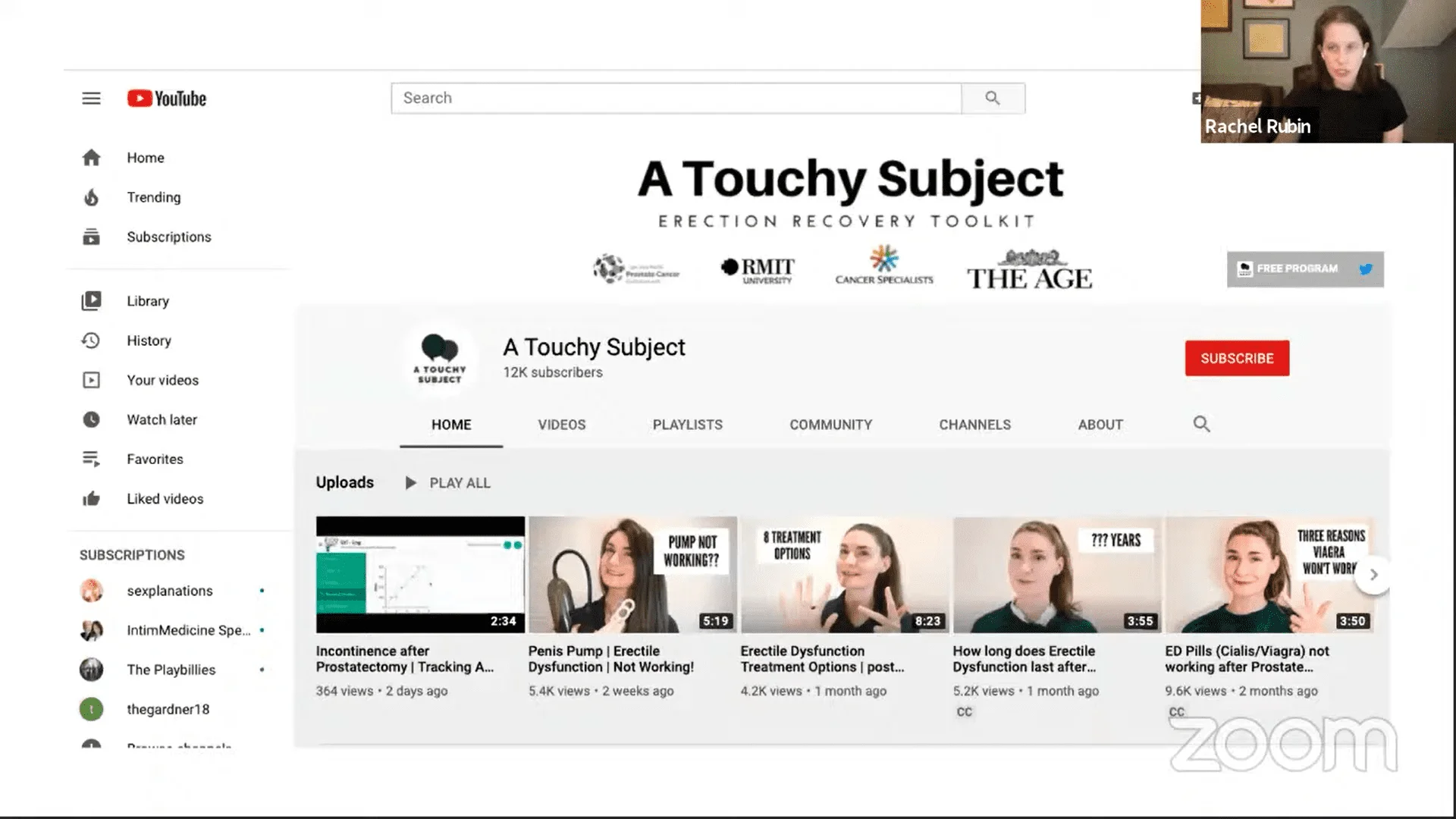1456x819 pixels.
Task: Click the IntimMedicine avatar icon
Action: point(91,630)
